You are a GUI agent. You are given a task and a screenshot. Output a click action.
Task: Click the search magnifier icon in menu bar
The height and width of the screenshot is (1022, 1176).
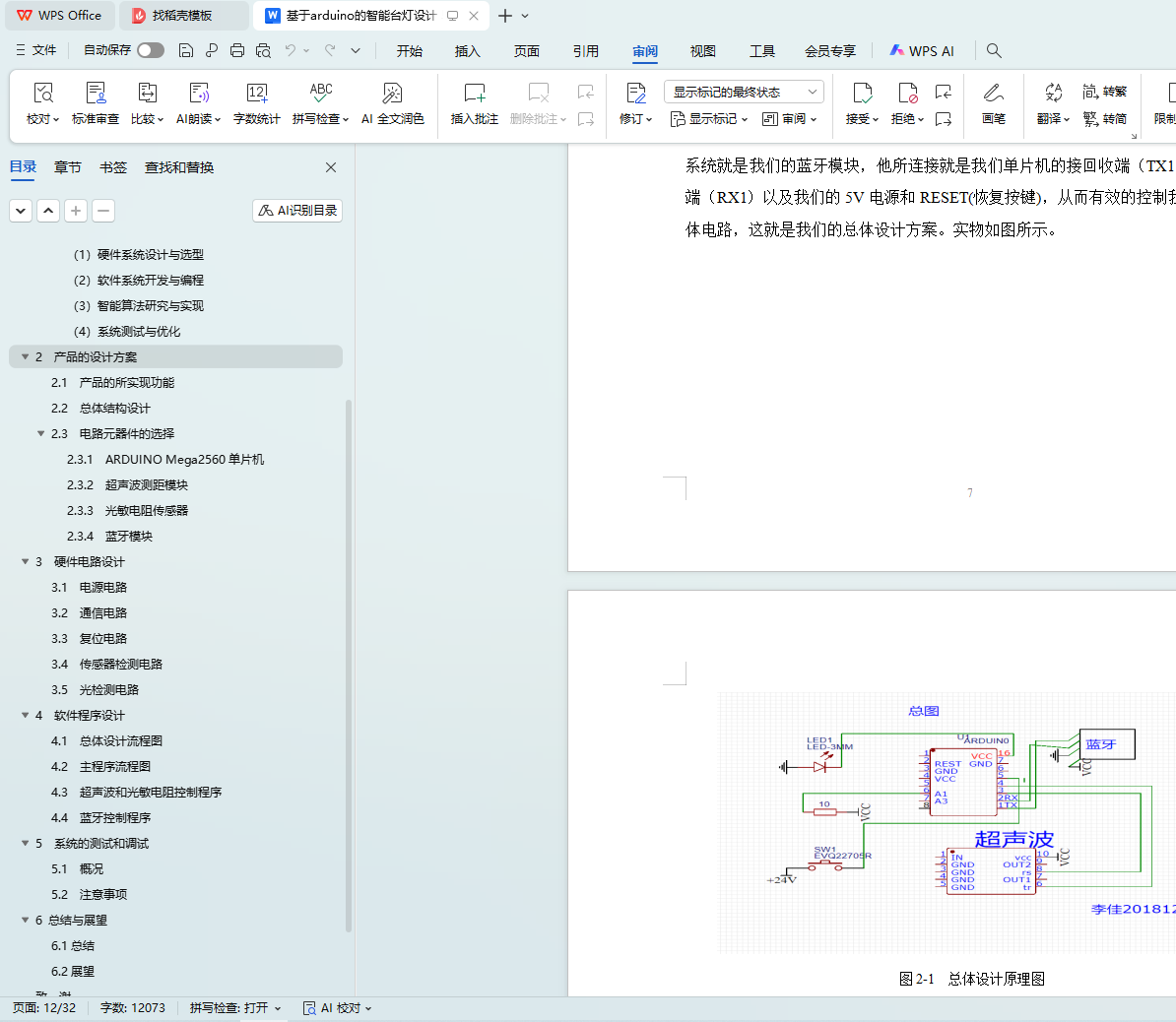point(994,50)
